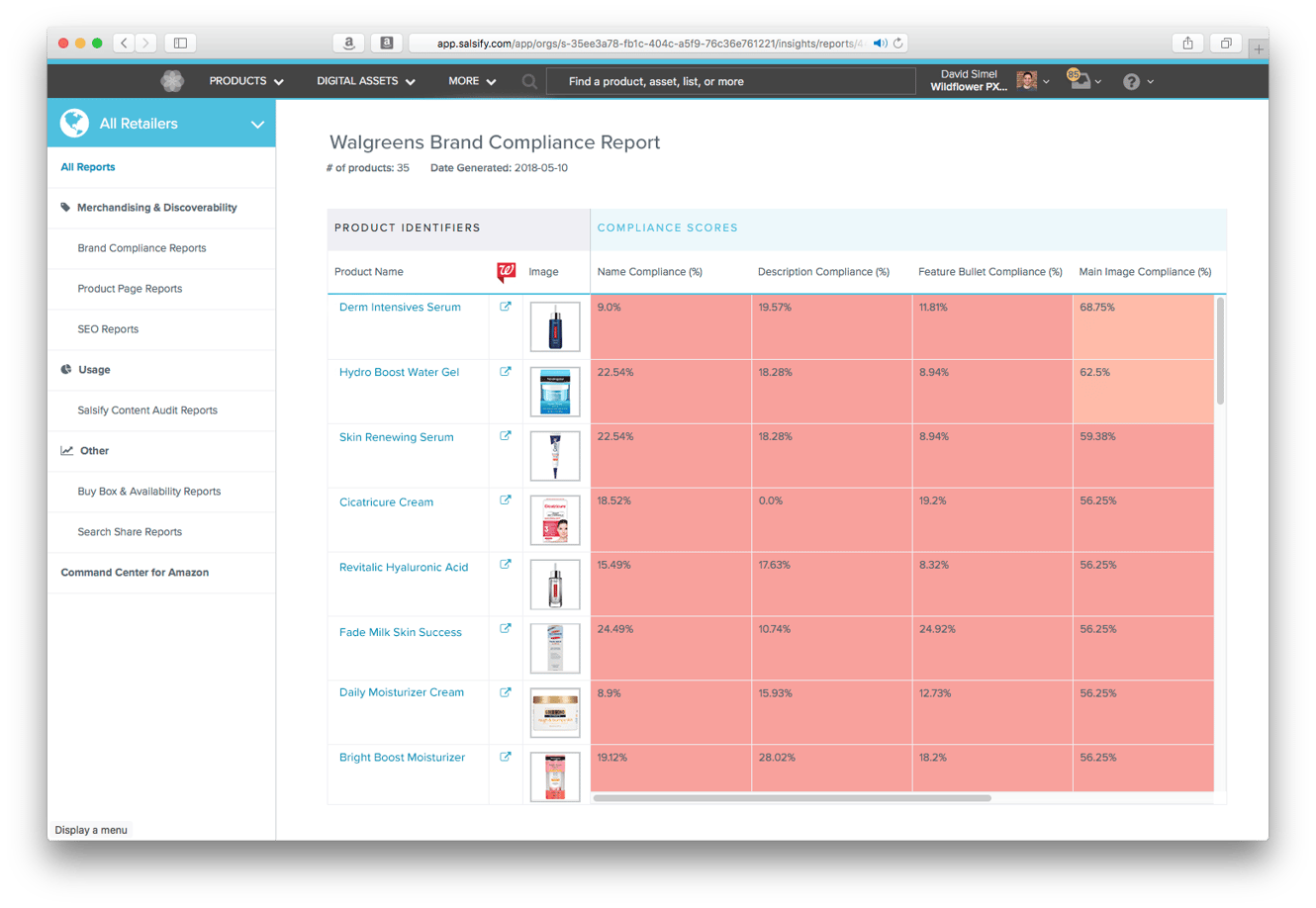Show all tabs overview icon
The width and height of the screenshot is (1316, 908).
click(1226, 43)
